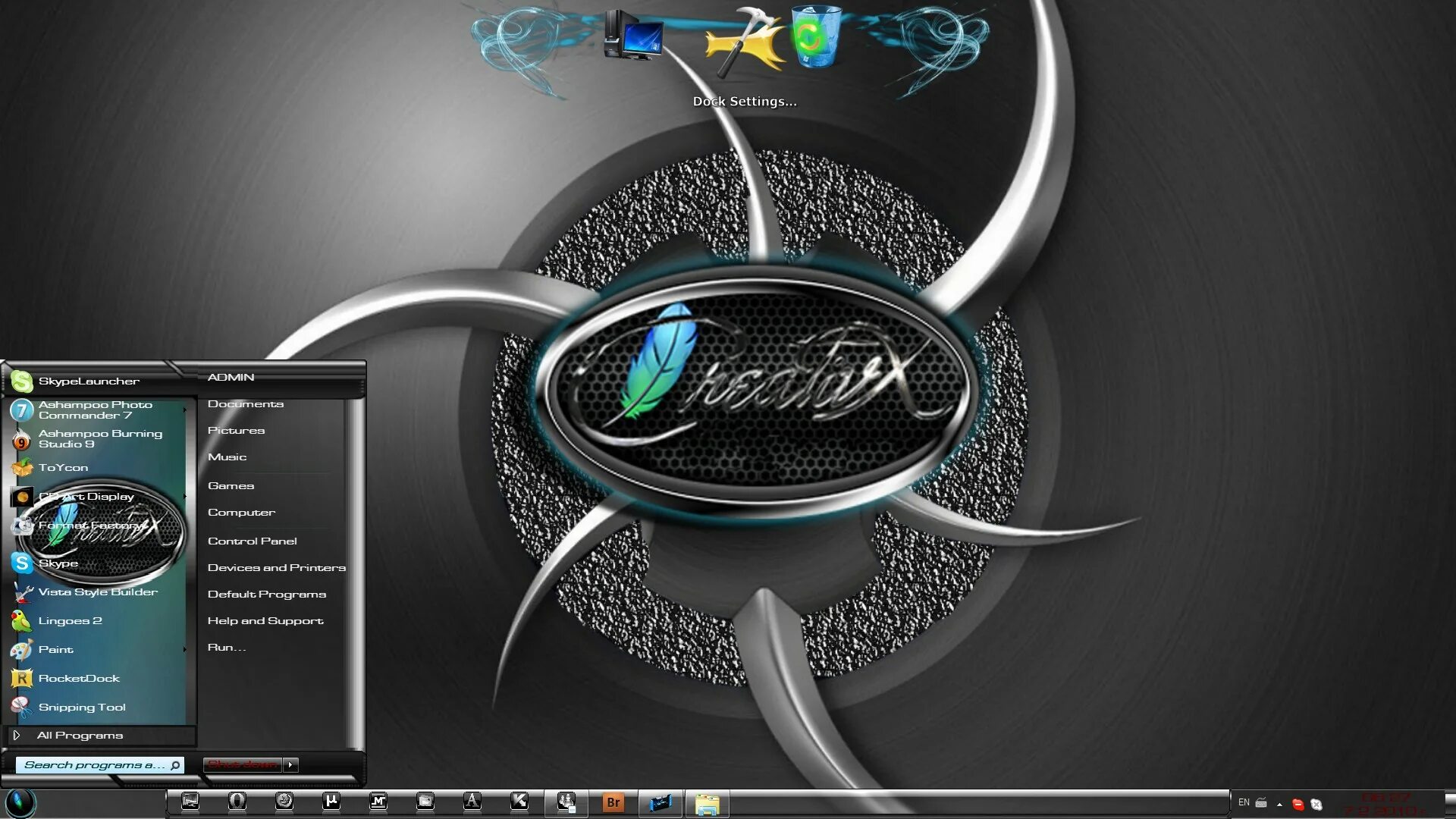This screenshot has height=819, width=1456.
Task: Click the monitor icon on taskbar
Action: 190,802
